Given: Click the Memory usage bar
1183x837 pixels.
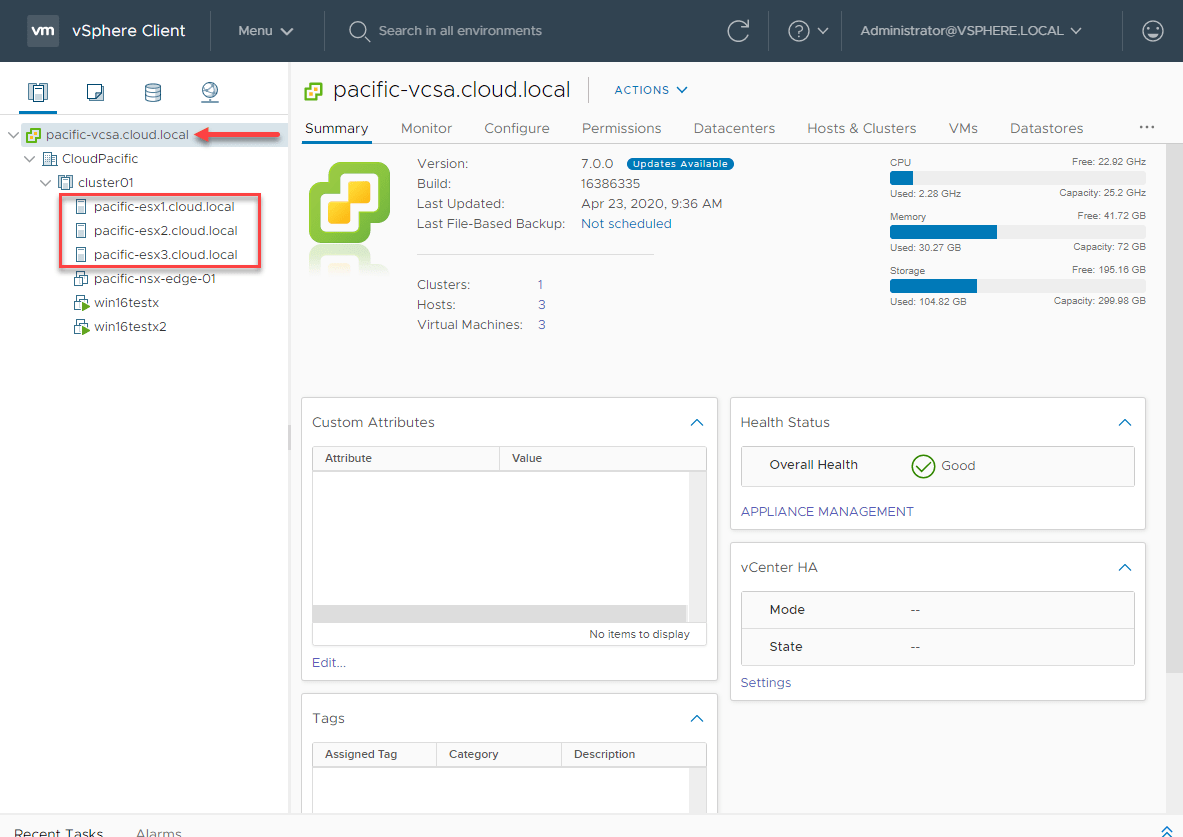Looking at the screenshot, I should click(x=1018, y=232).
